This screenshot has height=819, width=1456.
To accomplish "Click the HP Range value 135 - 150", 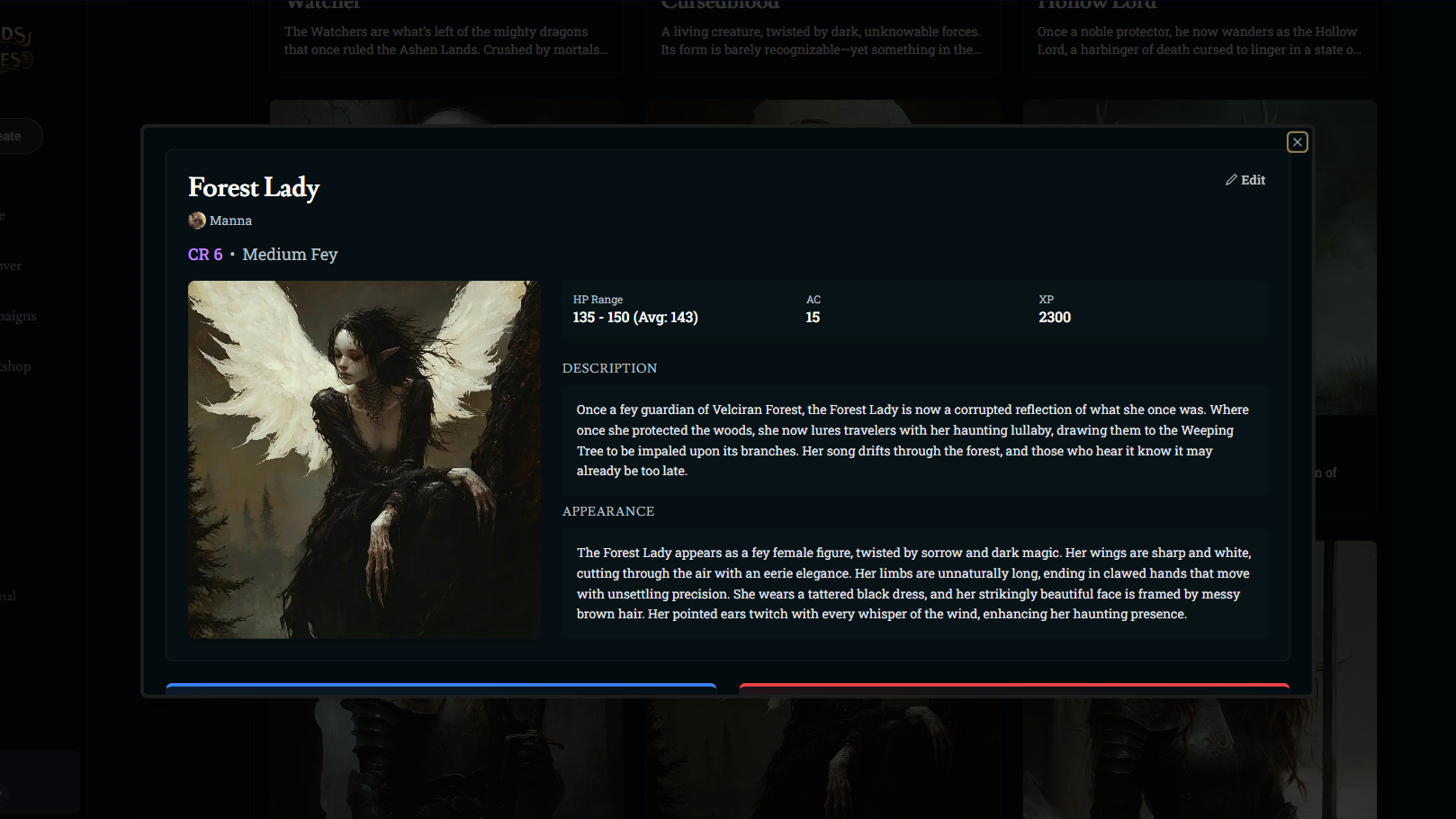I will click(635, 318).
